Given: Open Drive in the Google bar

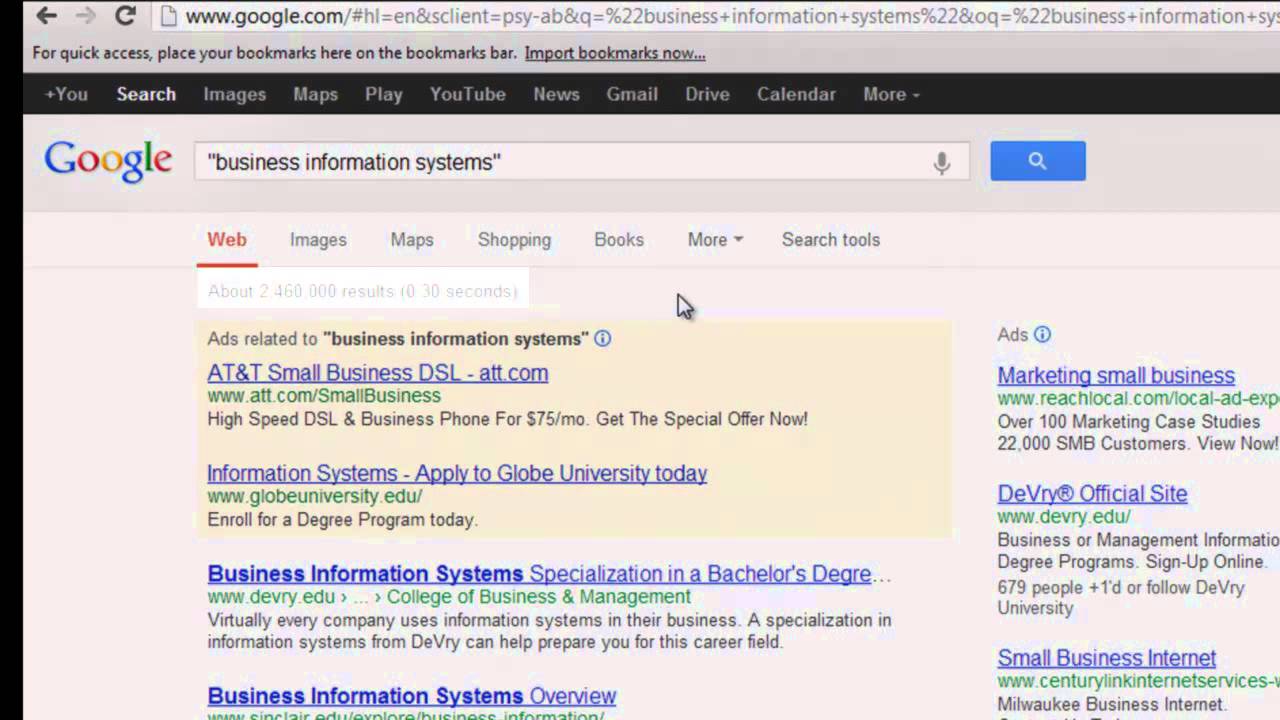Looking at the screenshot, I should point(707,94).
